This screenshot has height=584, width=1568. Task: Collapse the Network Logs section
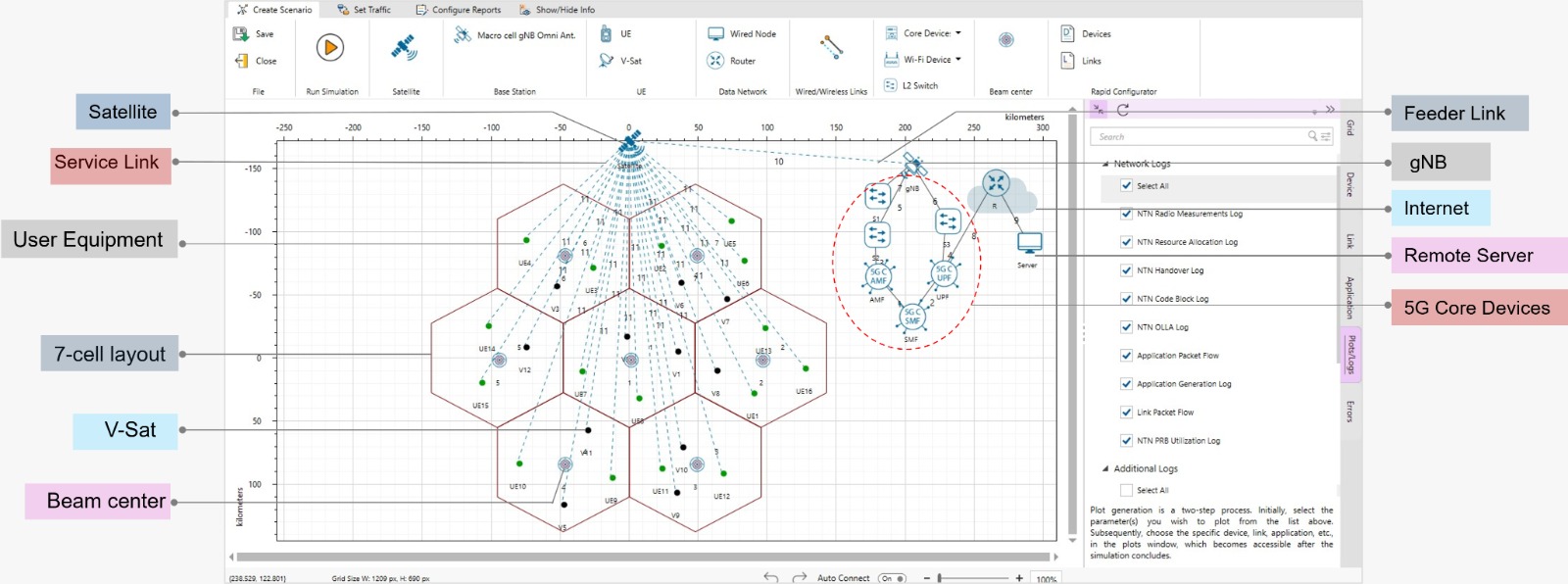pyautogui.click(x=1105, y=164)
